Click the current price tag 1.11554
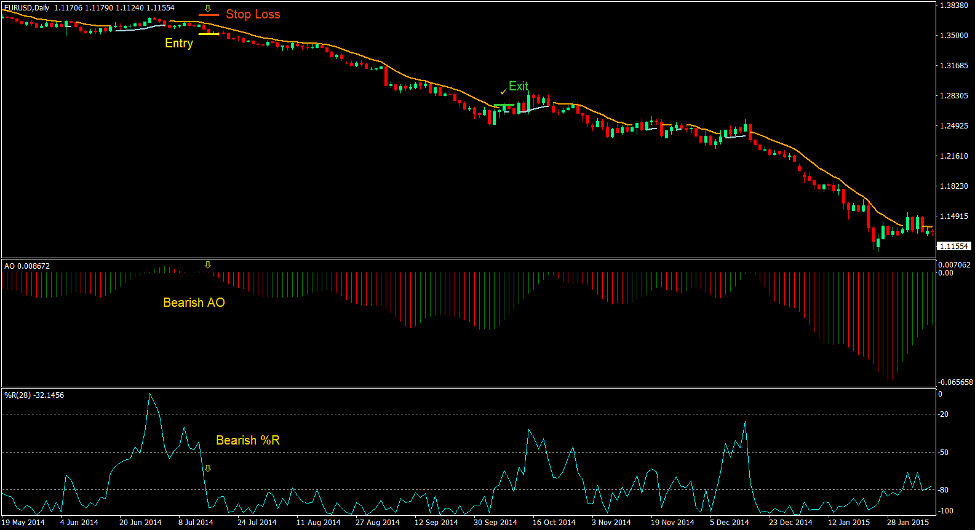This screenshot has height=531, width=977. point(953,246)
